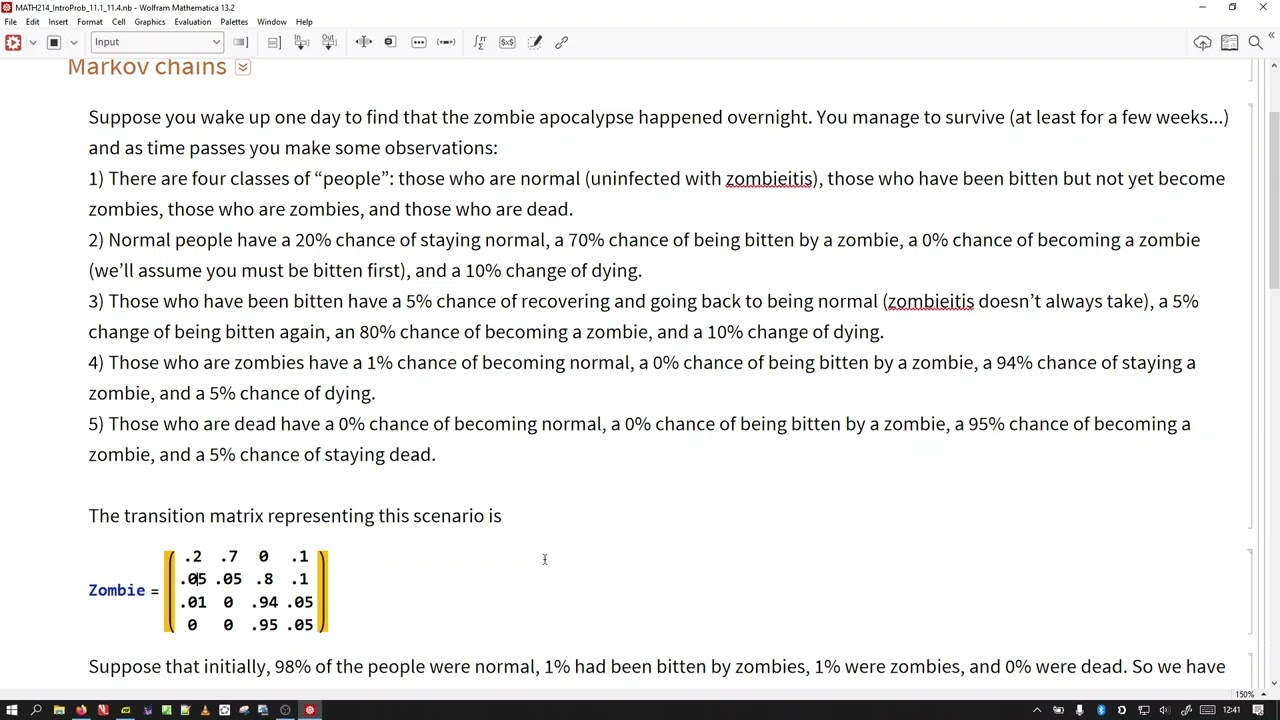Click the Mathematica taskbar icon
1280x720 pixels.
(x=310, y=710)
